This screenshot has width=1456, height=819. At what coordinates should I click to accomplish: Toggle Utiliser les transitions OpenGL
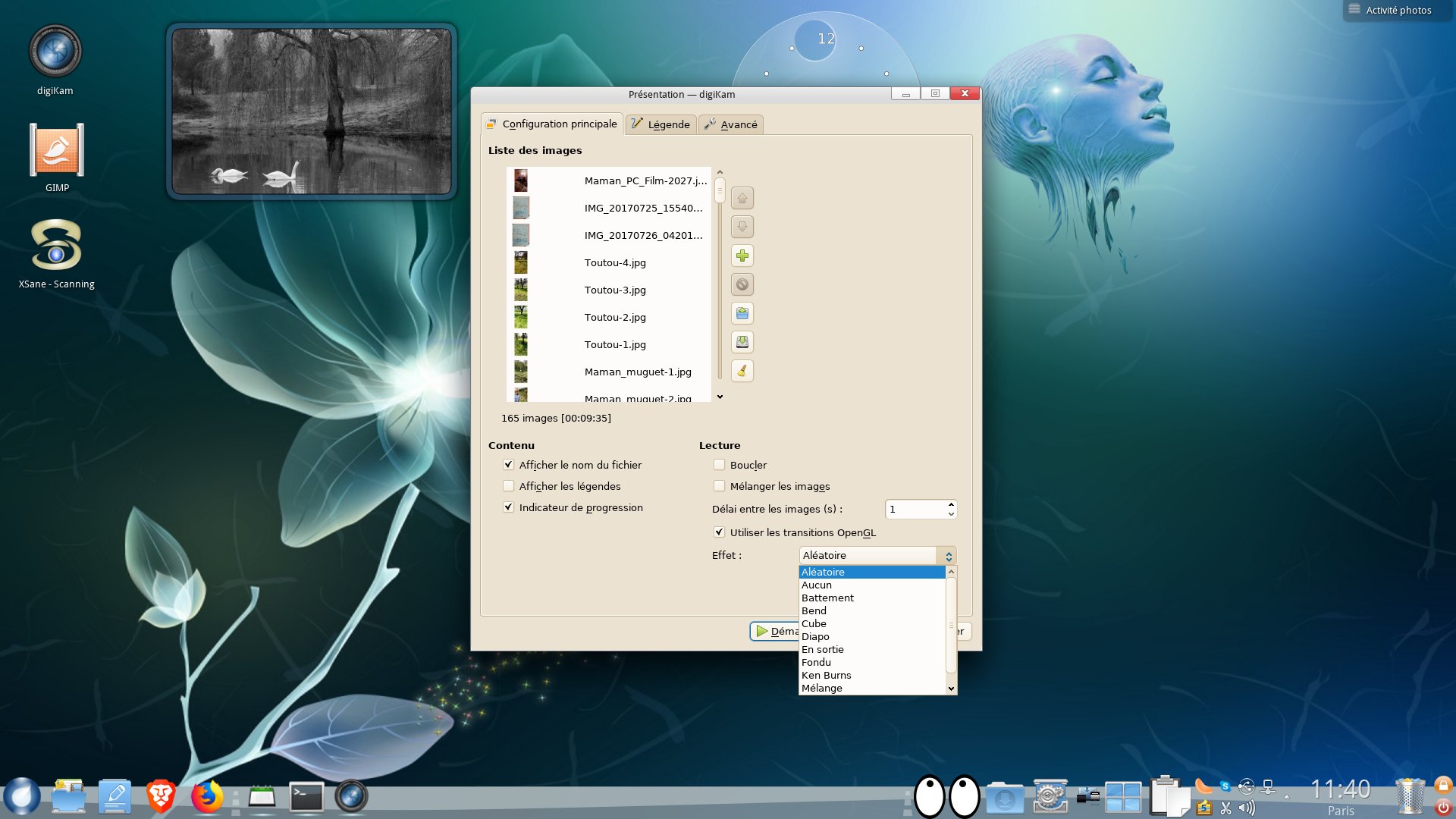(x=719, y=532)
